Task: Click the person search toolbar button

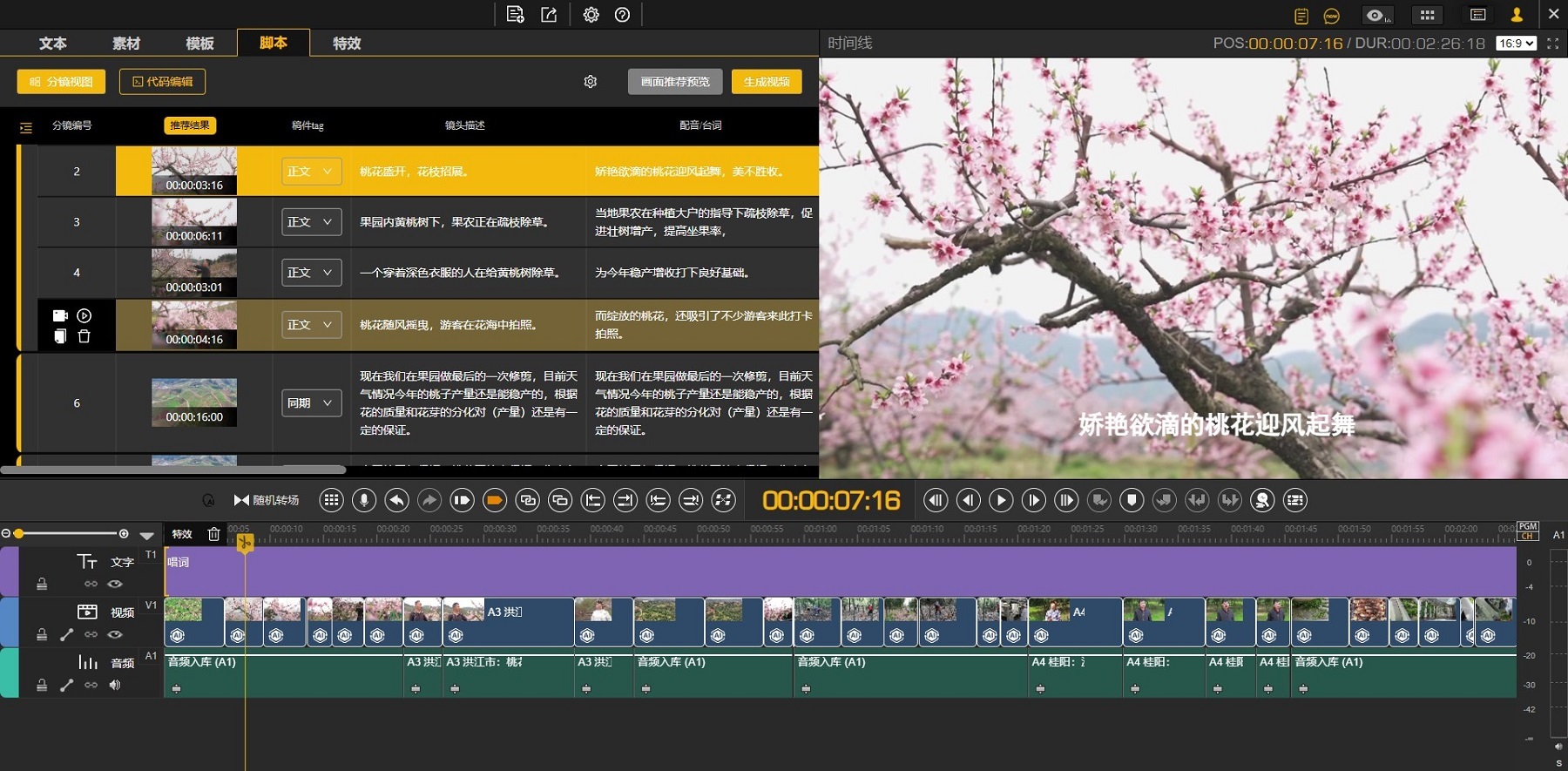Action: coord(1262,500)
